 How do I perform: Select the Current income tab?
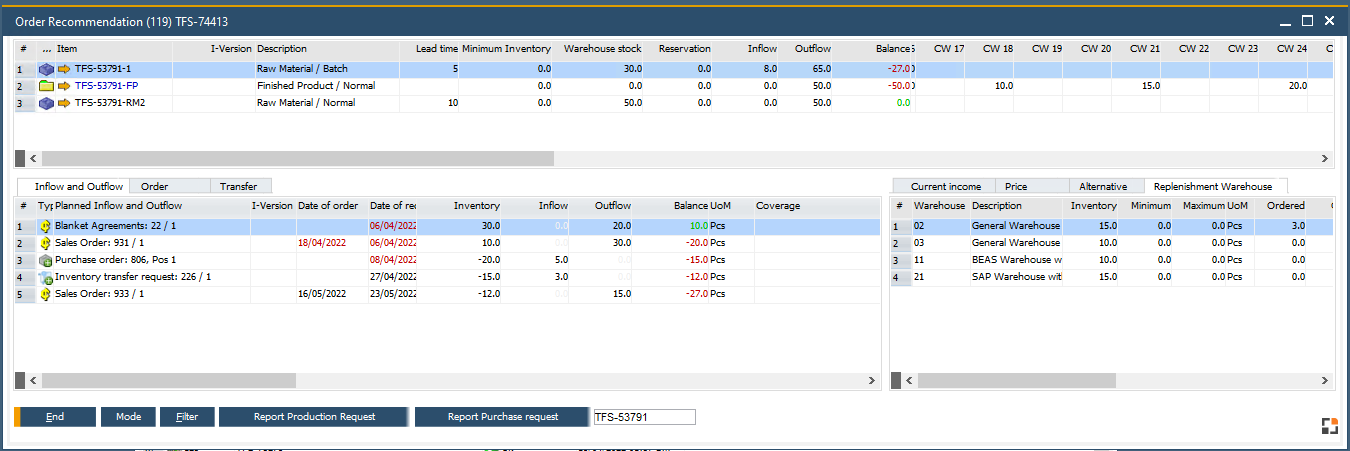pos(945,186)
